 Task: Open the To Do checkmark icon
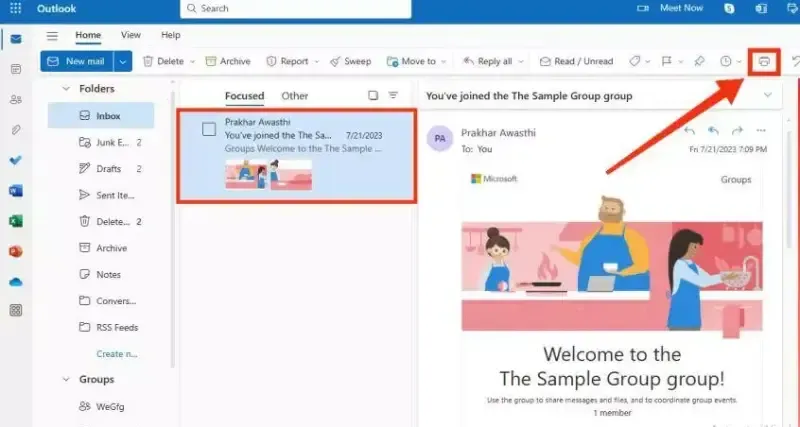[16, 160]
